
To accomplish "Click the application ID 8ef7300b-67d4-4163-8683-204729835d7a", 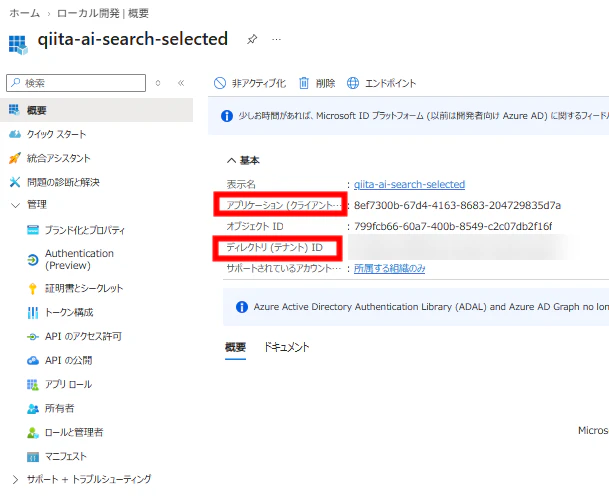I will (458, 205).
